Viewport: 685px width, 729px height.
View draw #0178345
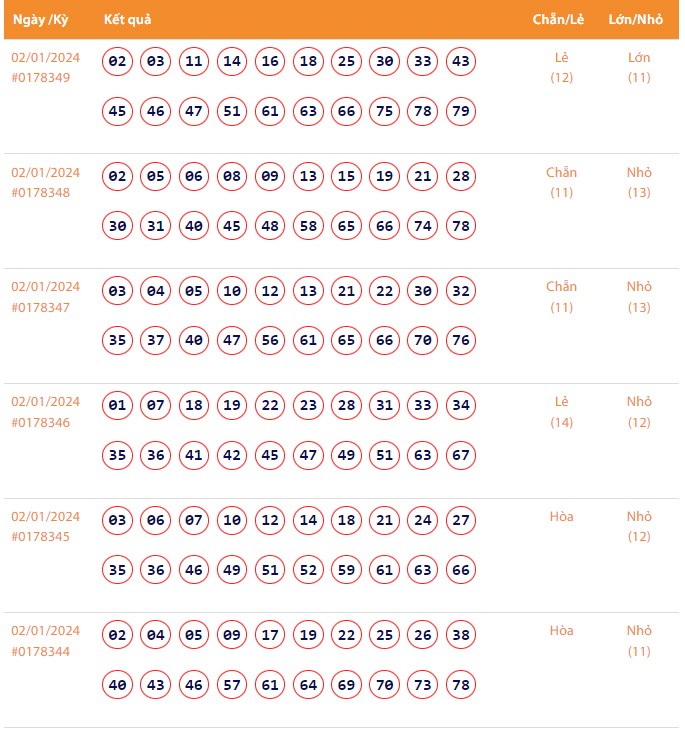point(41,537)
